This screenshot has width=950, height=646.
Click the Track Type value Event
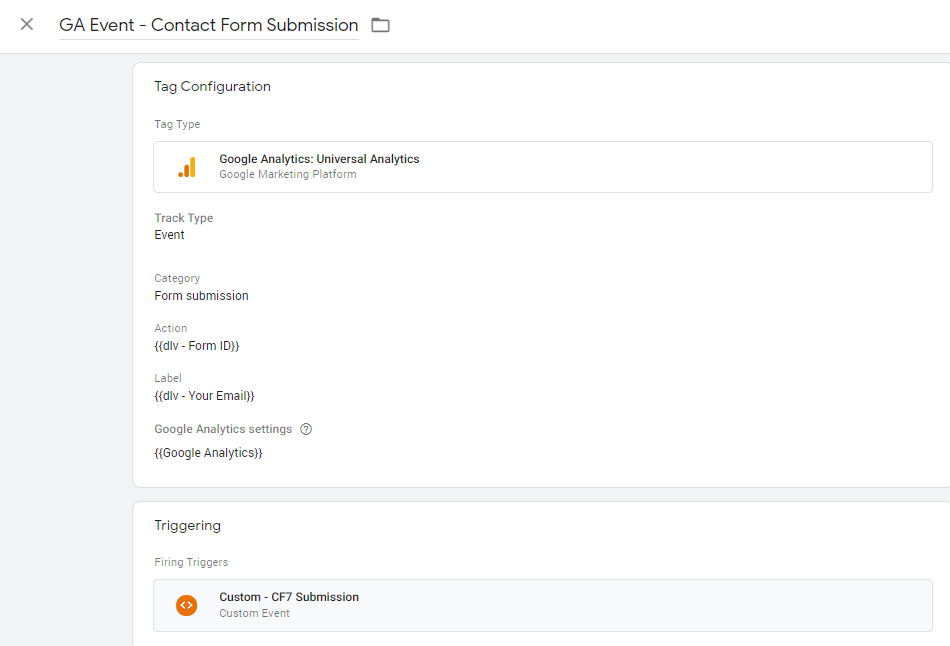169,234
